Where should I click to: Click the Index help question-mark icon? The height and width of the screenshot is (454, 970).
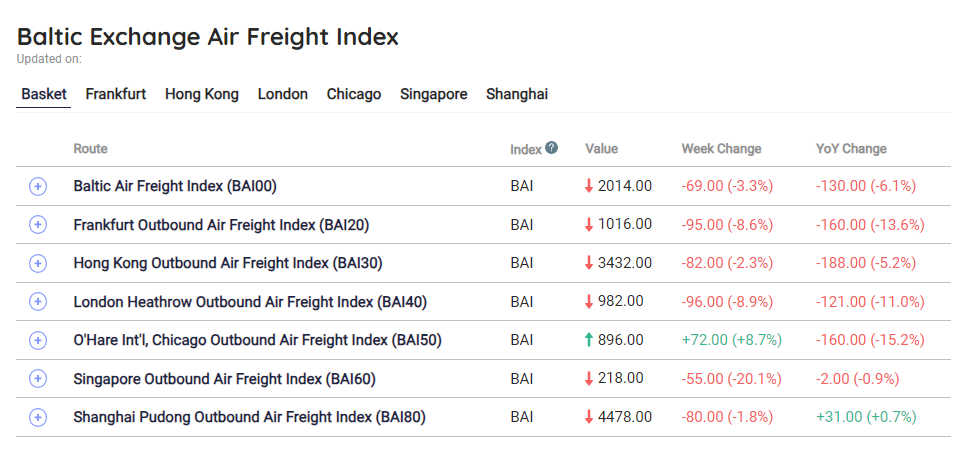(551, 148)
